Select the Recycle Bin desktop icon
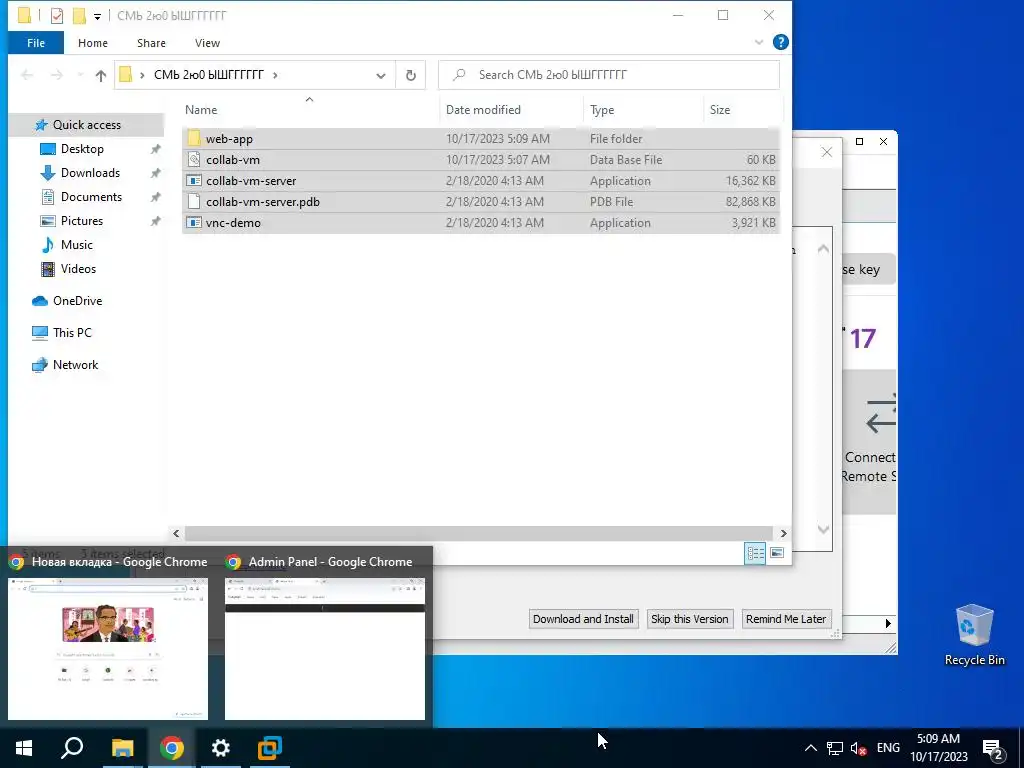 pyautogui.click(x=974, y=634)
